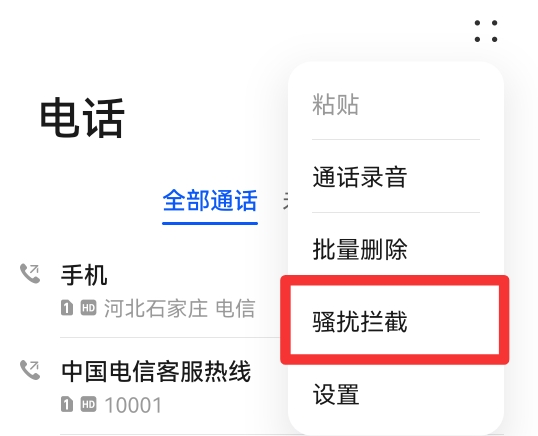The height and width of the screenshot is (436, 538).
Task: Open the 手机 call log entry
Action: [151, 290]
